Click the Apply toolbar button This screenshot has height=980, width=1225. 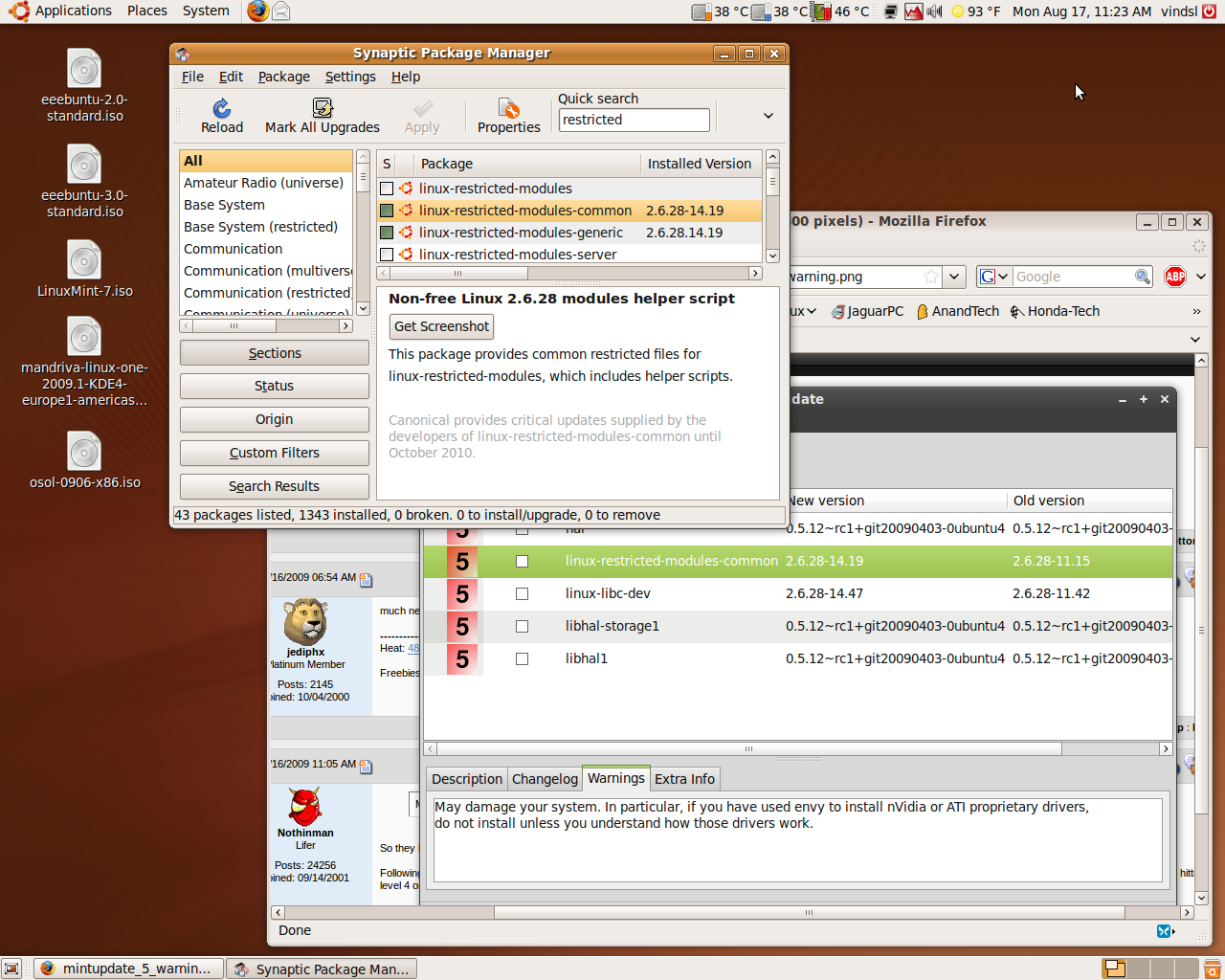click(422, 117)
